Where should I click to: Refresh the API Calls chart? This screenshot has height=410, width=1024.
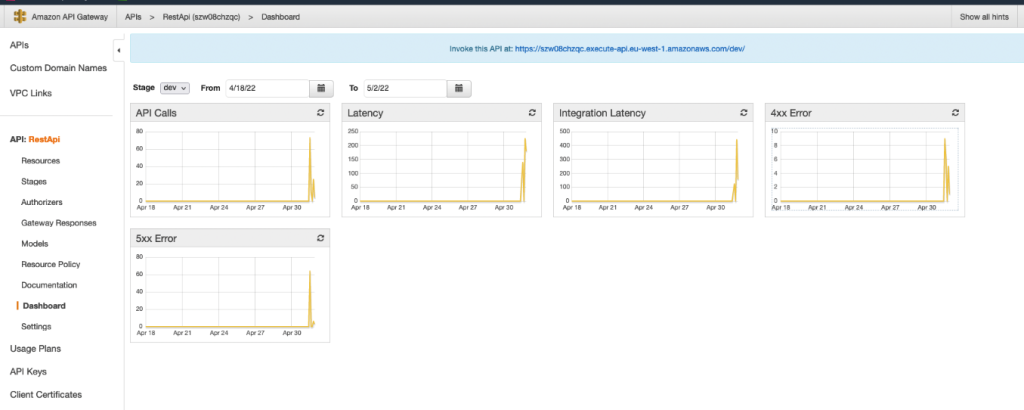(320, 113)
